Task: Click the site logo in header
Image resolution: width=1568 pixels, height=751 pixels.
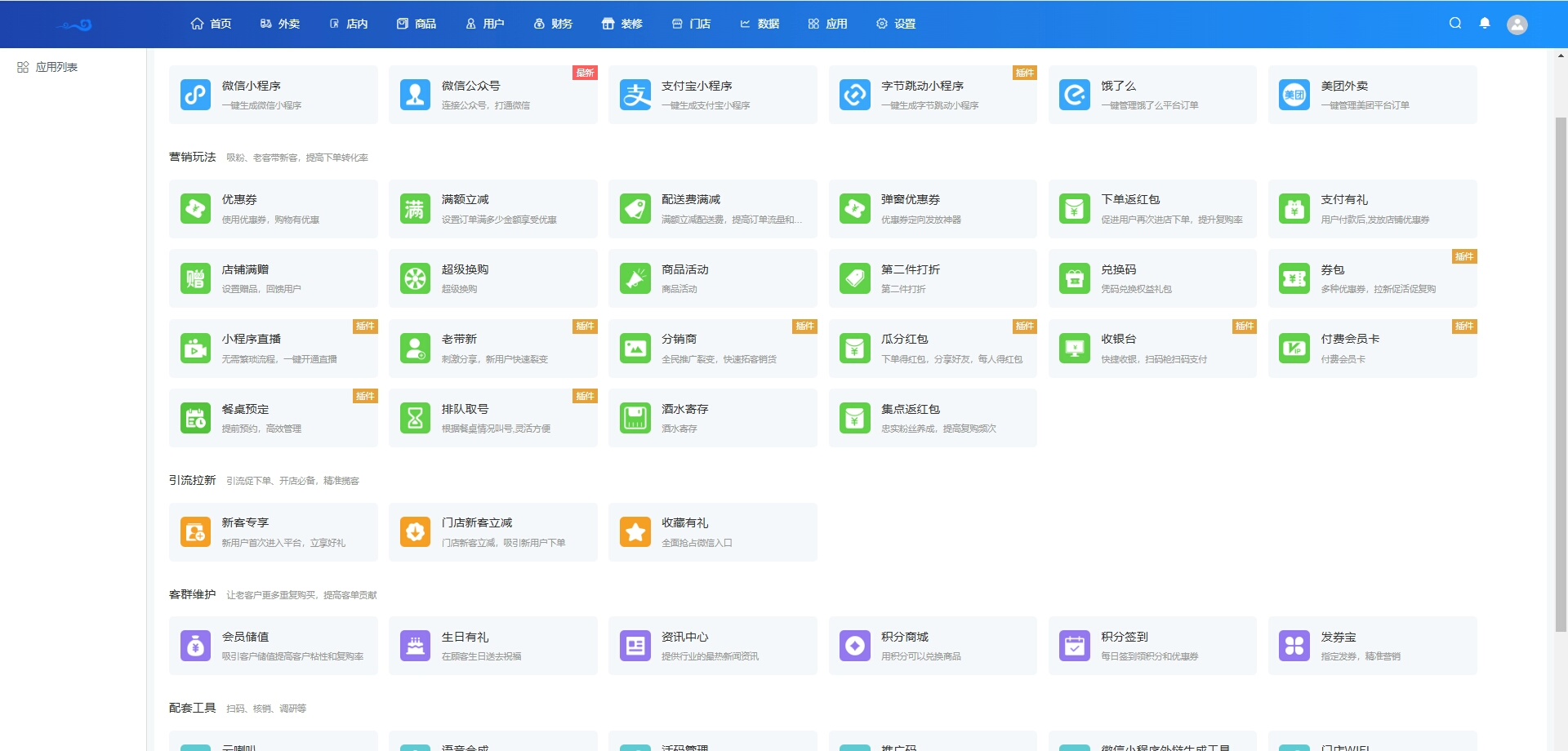Action: pos(75,24)
